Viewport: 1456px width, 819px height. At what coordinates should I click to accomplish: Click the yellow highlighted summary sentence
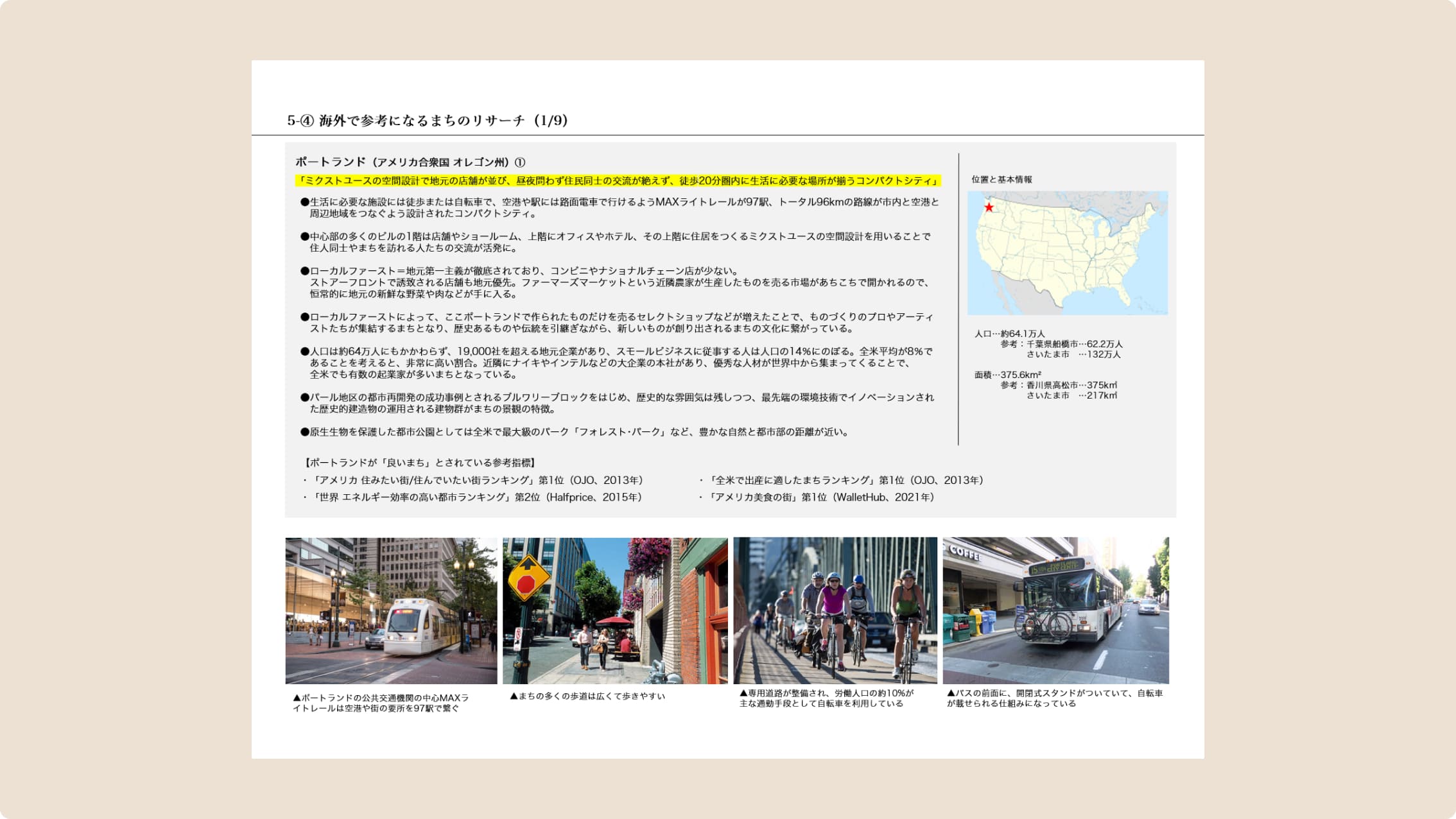point(618,181)
